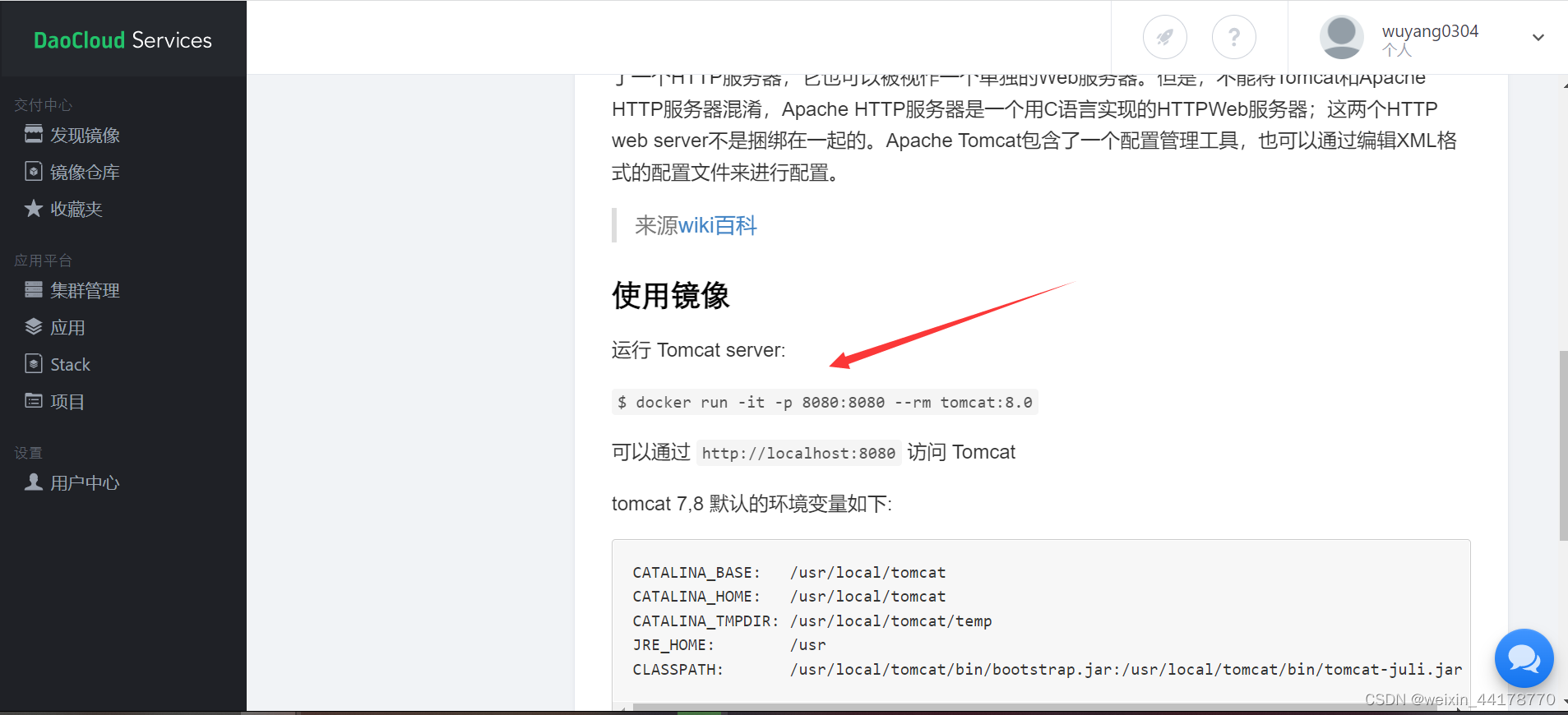Click the DaoCloud Services logo
This screenshot has width=1568, height=715.
[x=123, y=39]
